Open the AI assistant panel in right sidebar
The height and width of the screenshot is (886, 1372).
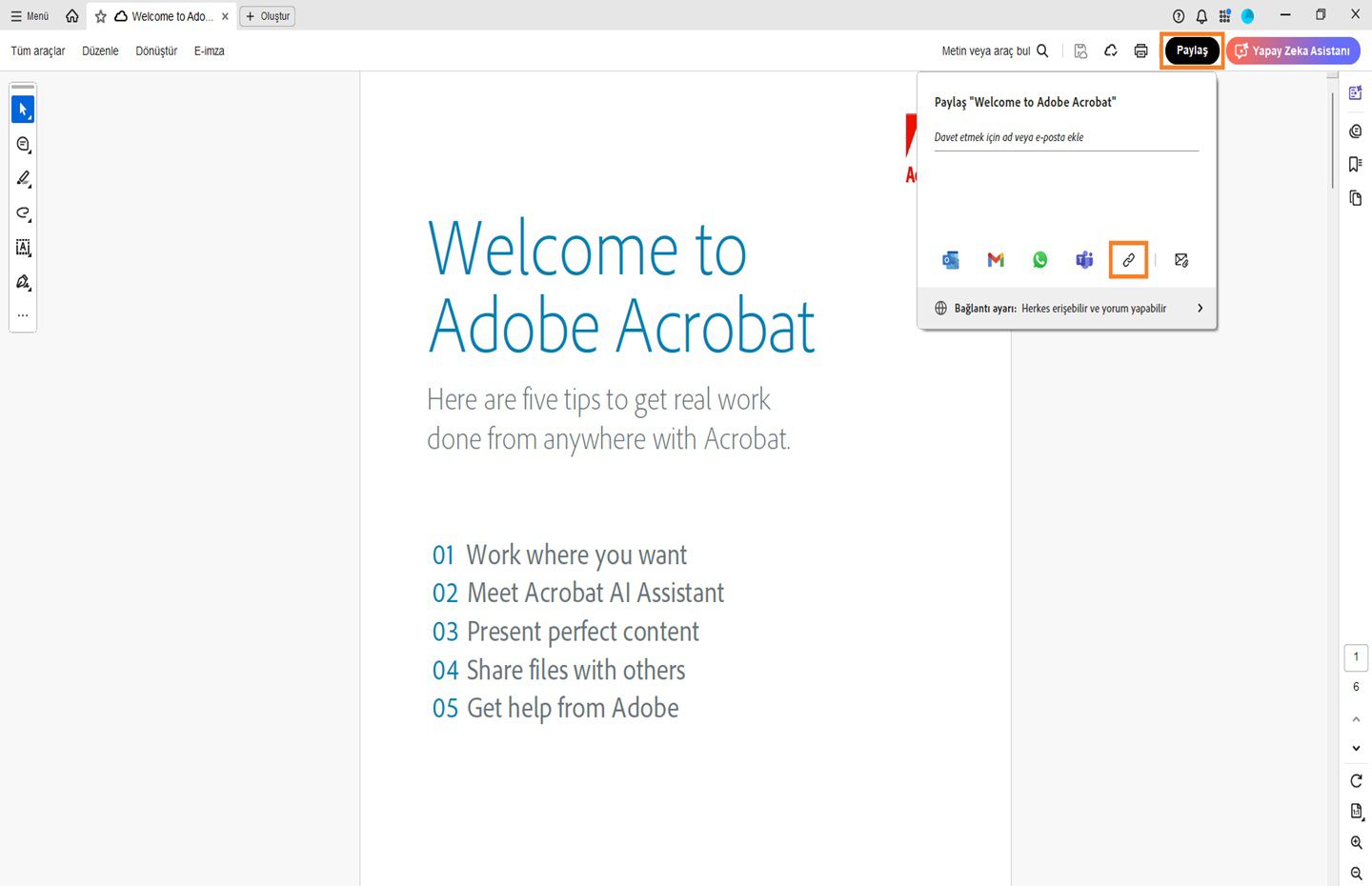coord(1356,92)
